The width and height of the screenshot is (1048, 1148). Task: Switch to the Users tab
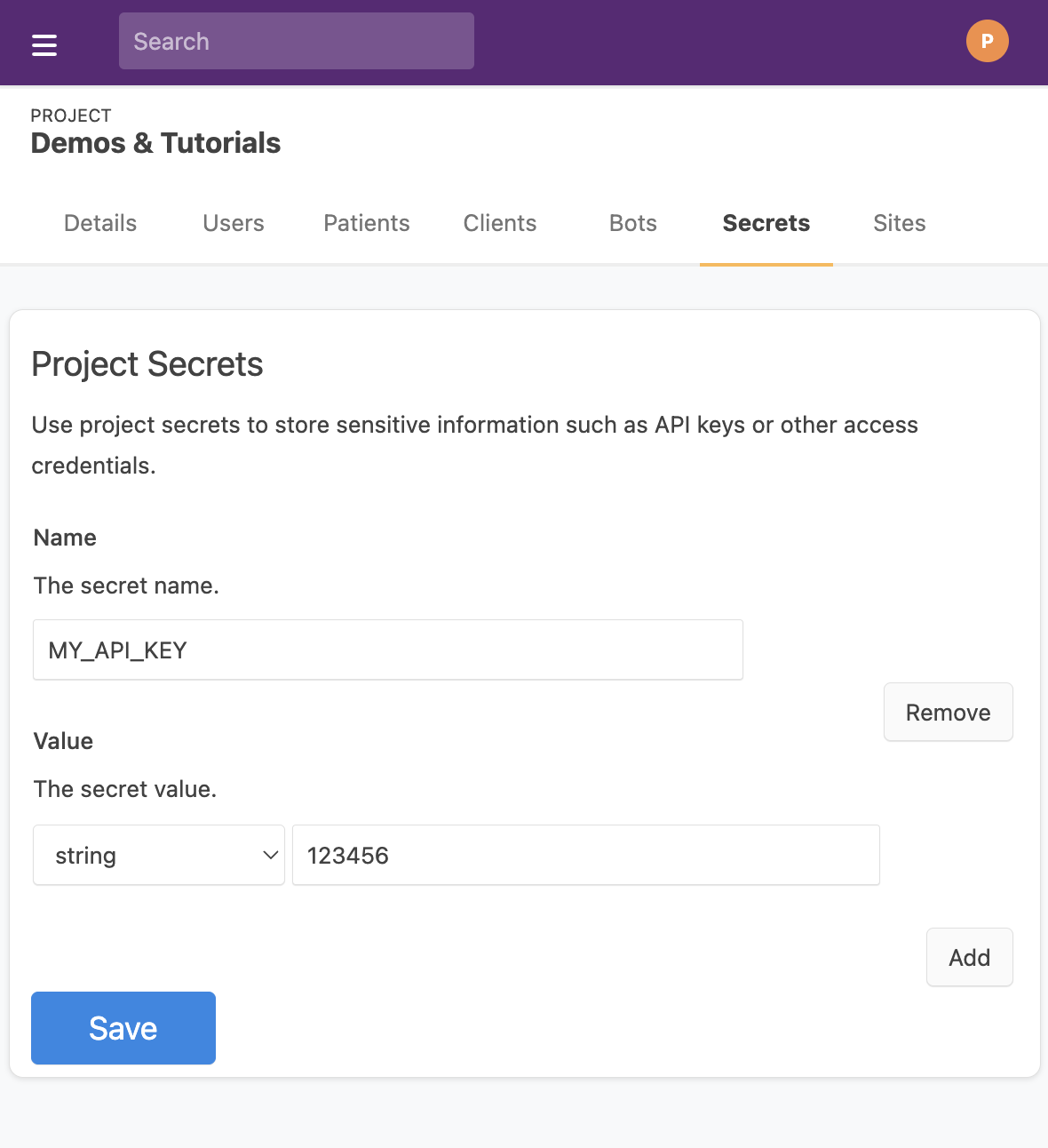click(x=233, y=223)
